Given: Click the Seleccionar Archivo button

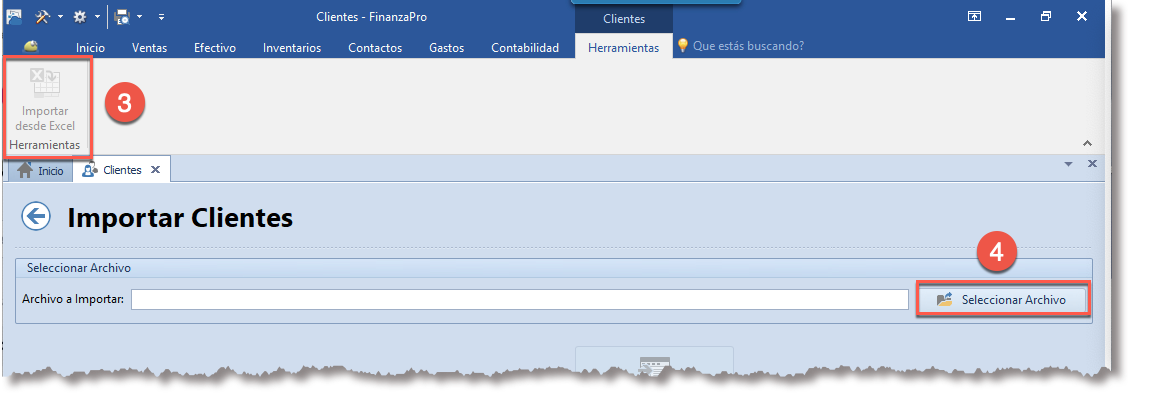Looking at the screenshot, I should click(1002, 300).
